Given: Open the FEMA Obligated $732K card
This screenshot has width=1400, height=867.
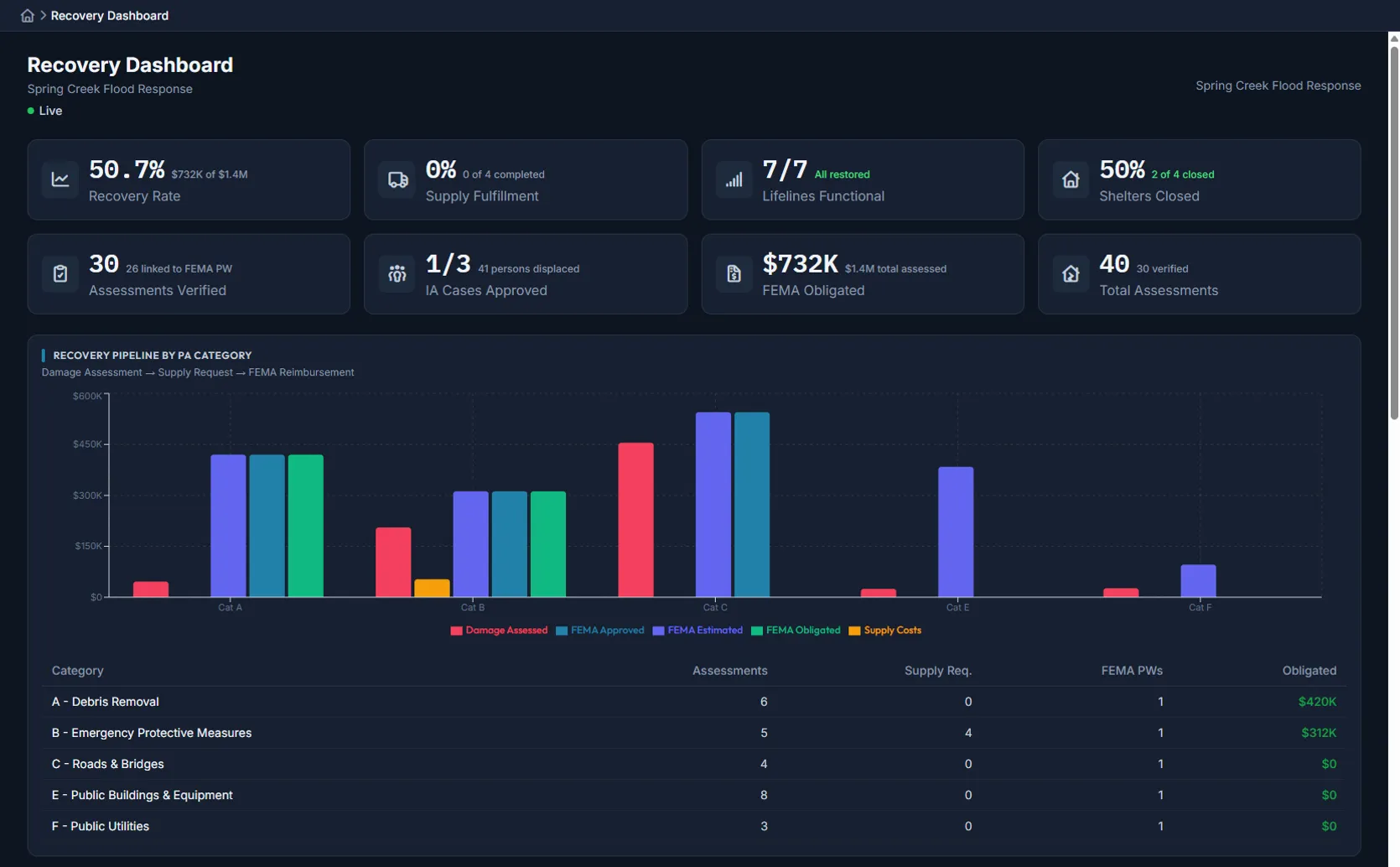Looking at the screenshot, I should (x=863, y=274).
